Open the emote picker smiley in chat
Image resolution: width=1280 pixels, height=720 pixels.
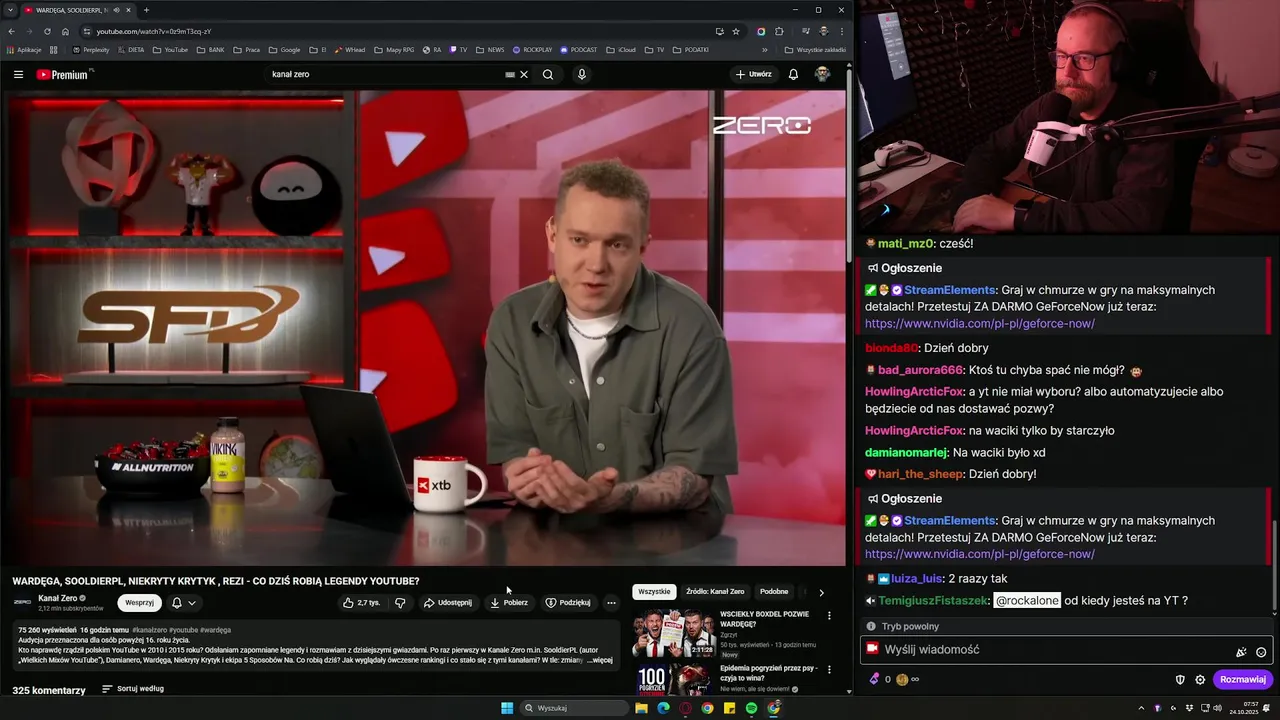(1261, 652)
